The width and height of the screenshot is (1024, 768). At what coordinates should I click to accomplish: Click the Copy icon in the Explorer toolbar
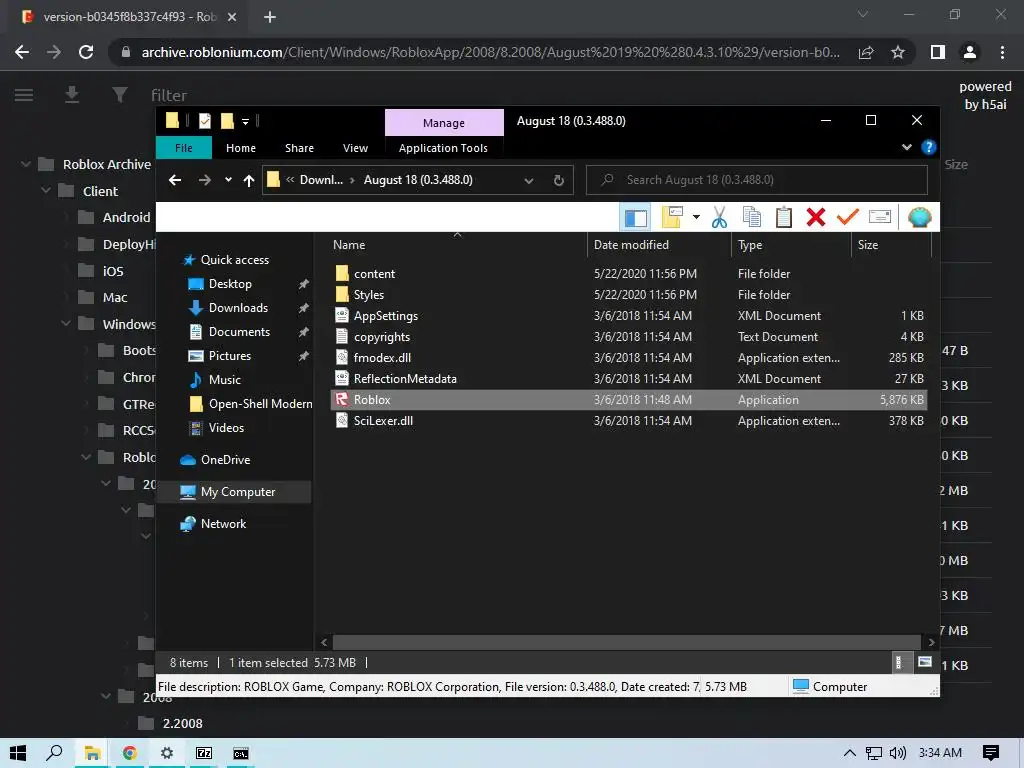[x=752, y=217]
